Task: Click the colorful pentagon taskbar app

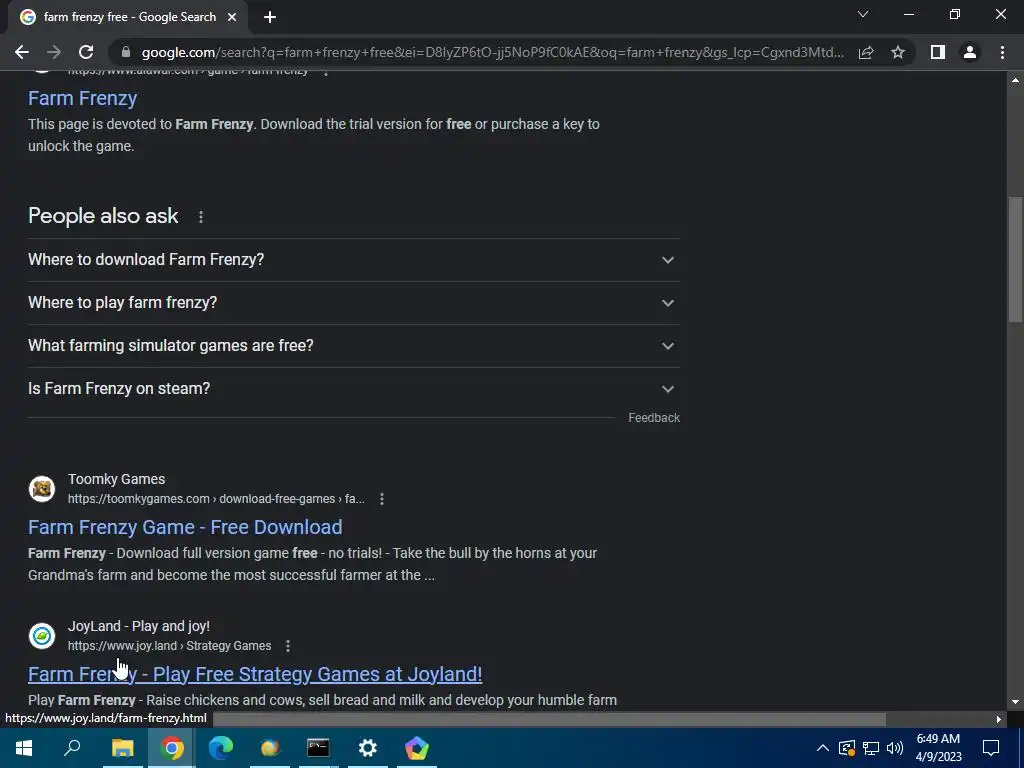Action: 417,748
